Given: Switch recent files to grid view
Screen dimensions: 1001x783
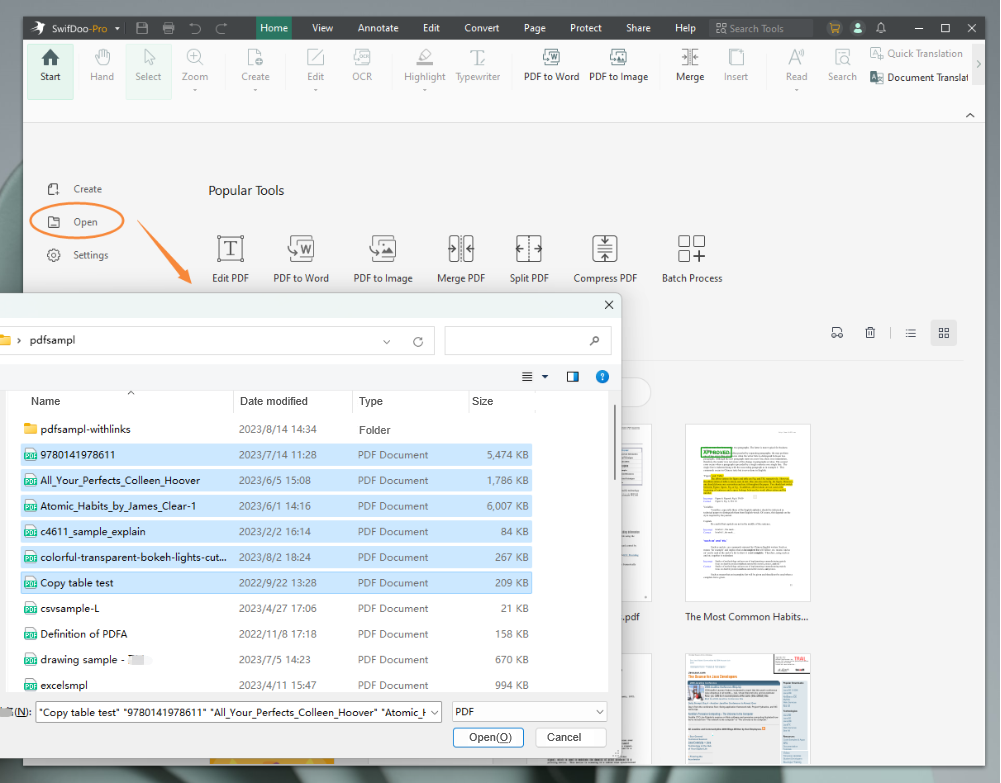Looking at the screenshot, I should (944, 332).
